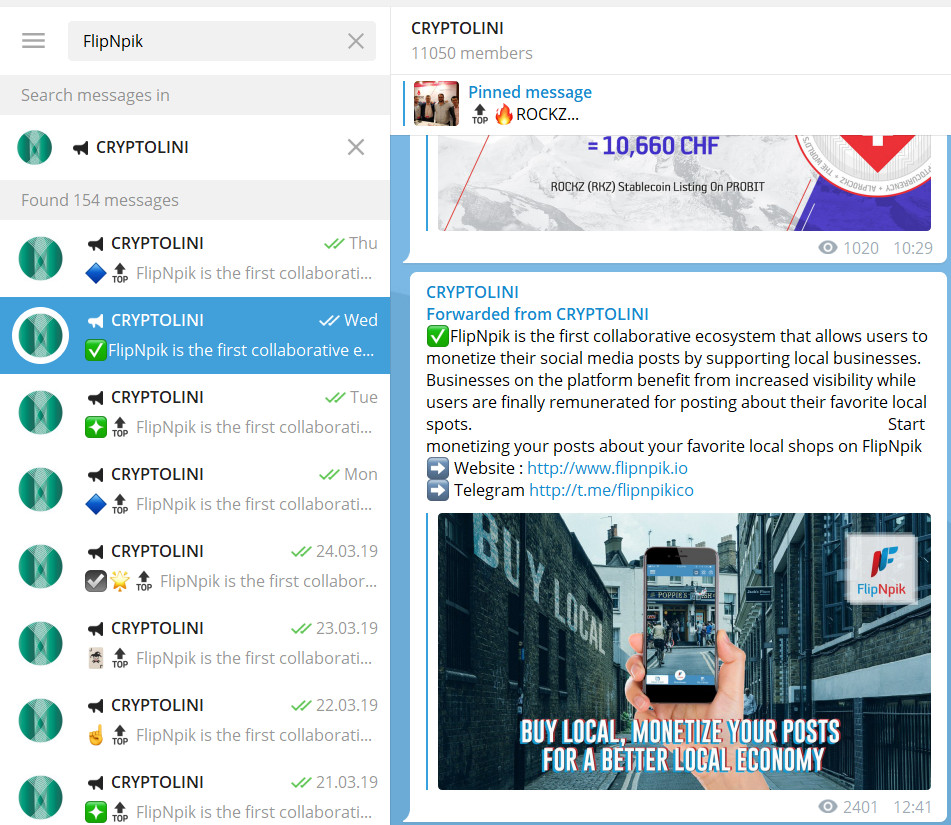The height and width of the screenshot is (825, 951).
Task: Click the avatar of the Tue result
Action: coord(41,412)
